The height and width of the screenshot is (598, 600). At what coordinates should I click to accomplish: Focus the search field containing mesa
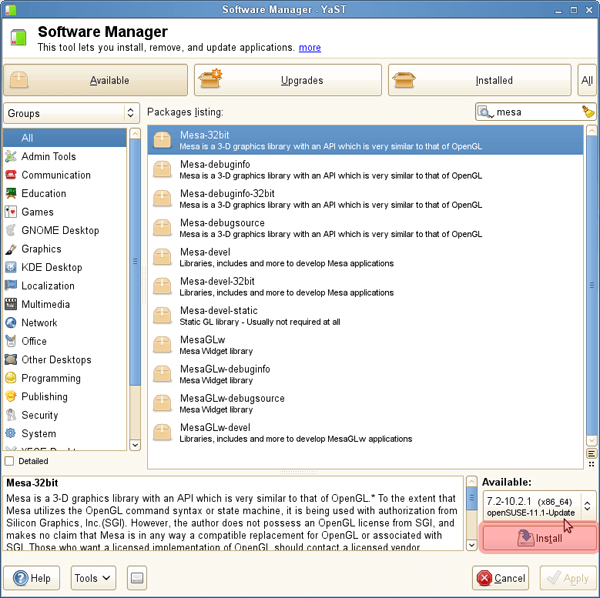[x=536, y=112]
